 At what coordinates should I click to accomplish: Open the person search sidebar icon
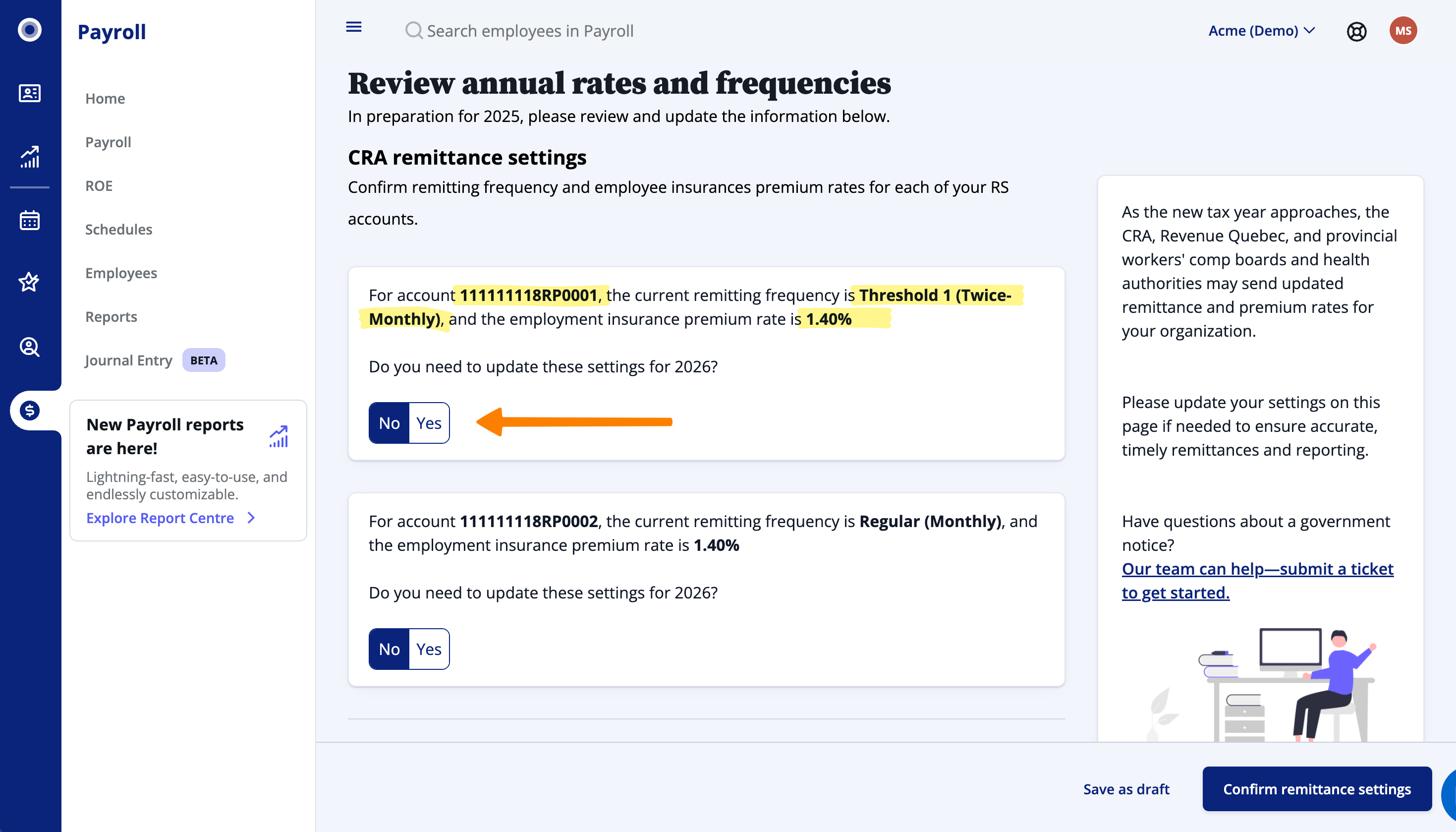click(30, 346)
